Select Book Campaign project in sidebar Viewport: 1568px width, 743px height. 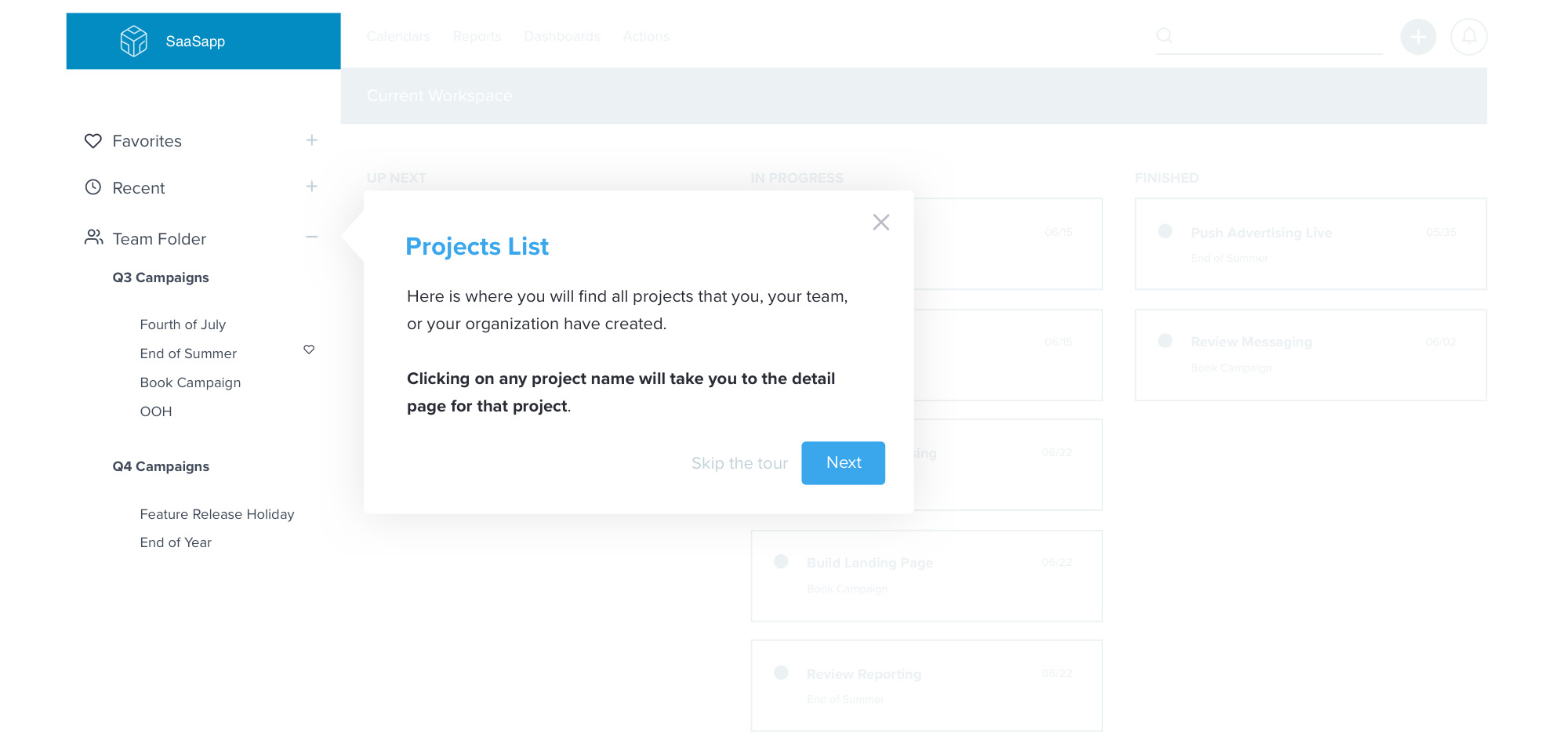(191, 382)
